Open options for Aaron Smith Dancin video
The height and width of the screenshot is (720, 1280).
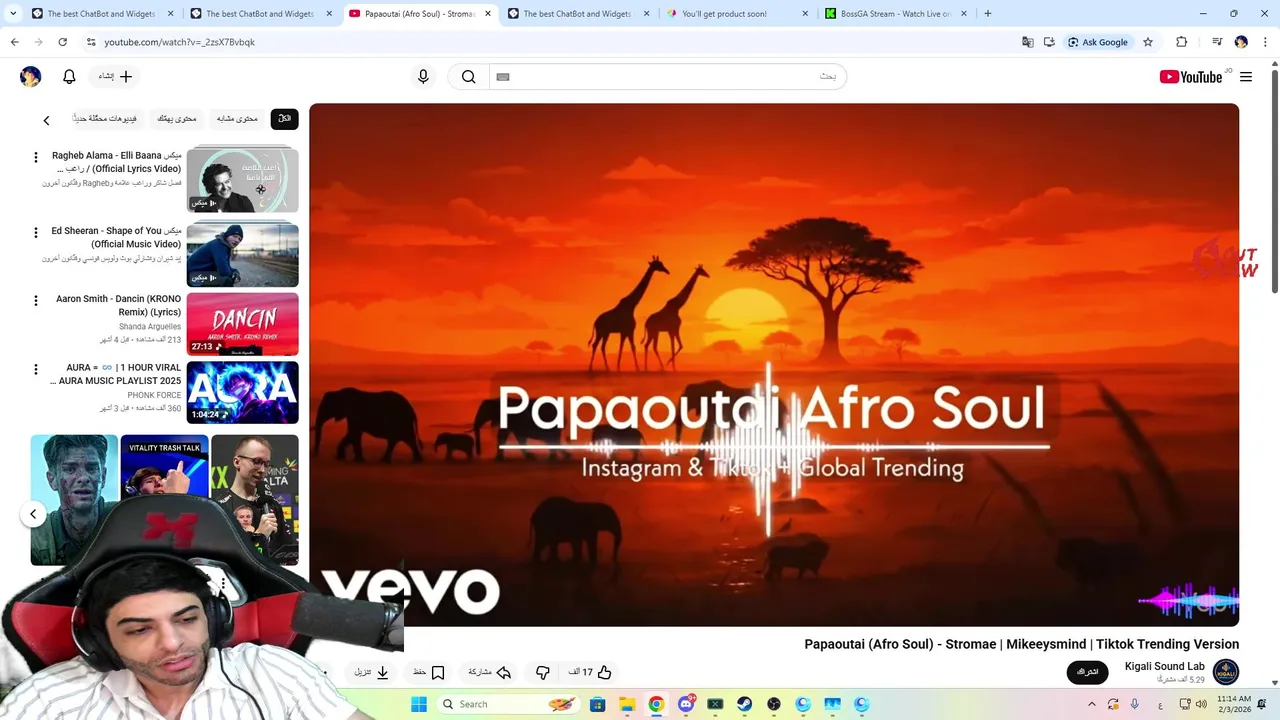(36, 300)
